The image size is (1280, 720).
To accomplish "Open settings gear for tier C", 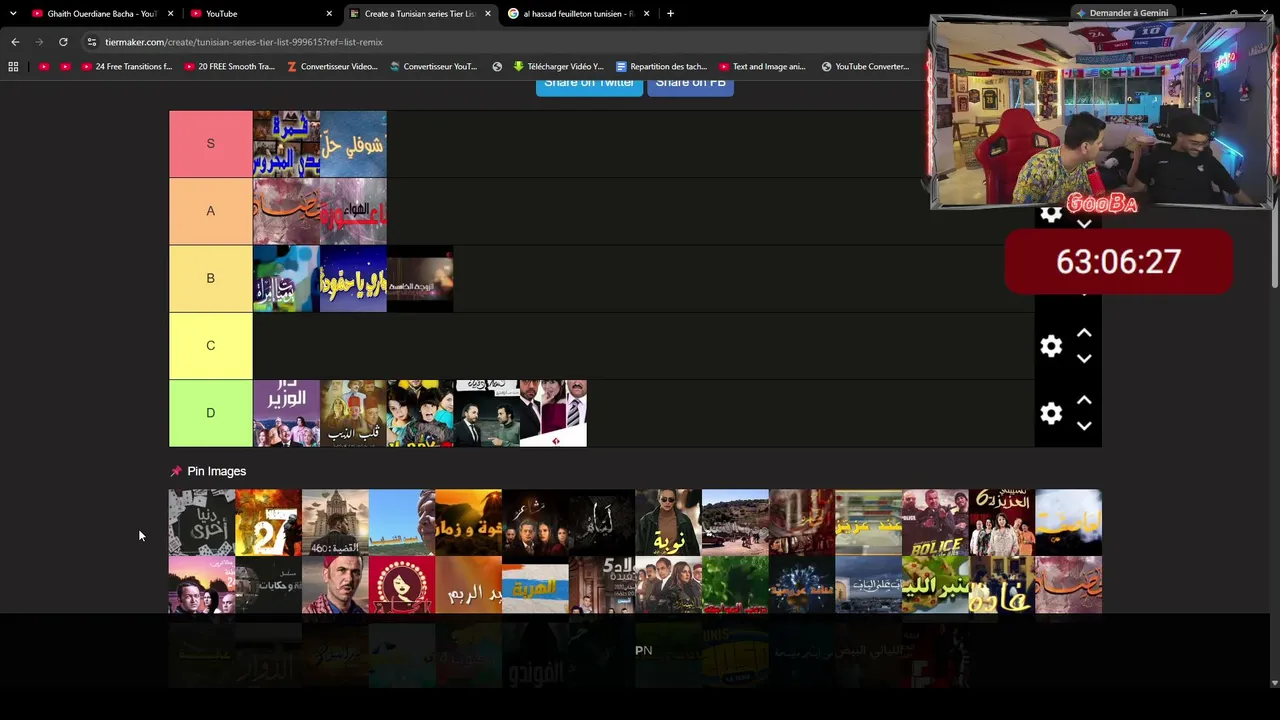I will coord(1051,346).
